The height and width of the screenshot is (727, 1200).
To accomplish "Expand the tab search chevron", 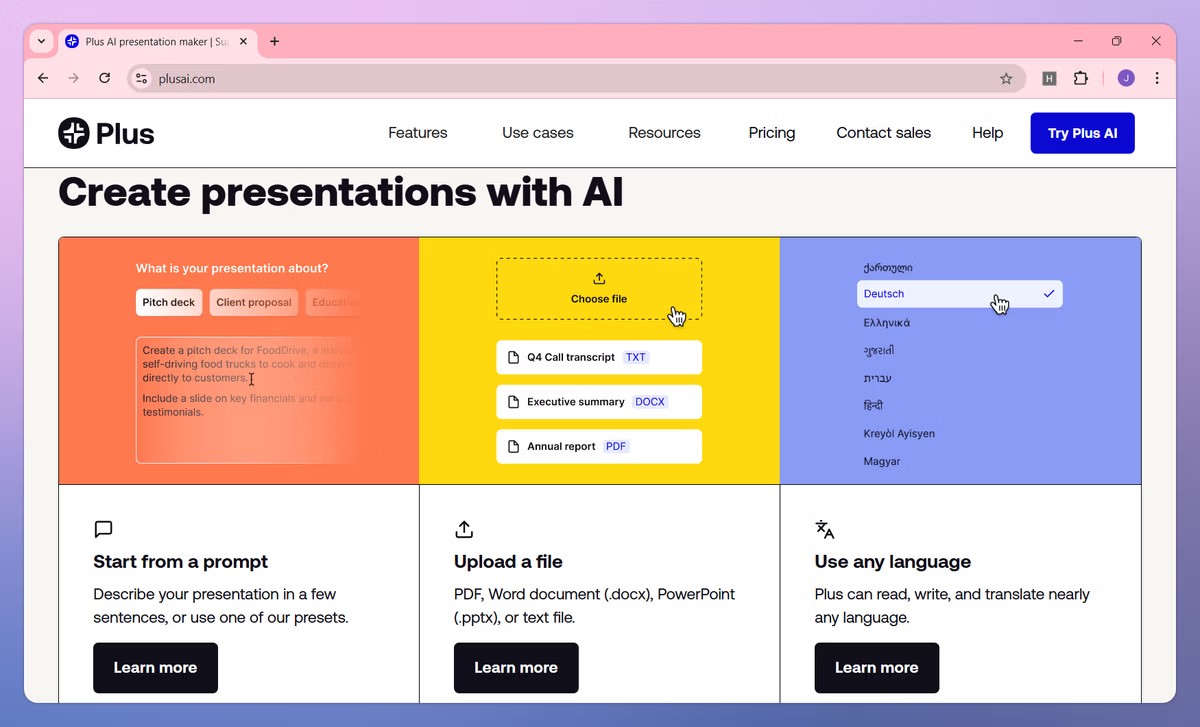I will click(x=40, y=41).
